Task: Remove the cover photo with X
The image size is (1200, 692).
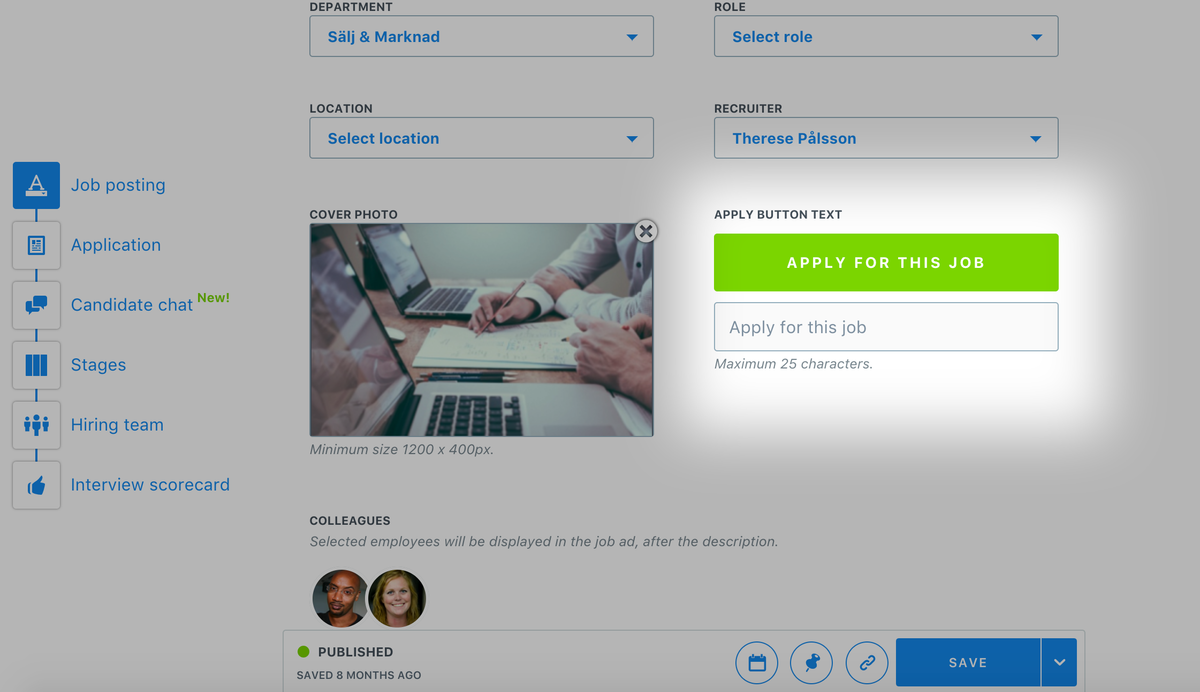Action: [x=646, y=231]
